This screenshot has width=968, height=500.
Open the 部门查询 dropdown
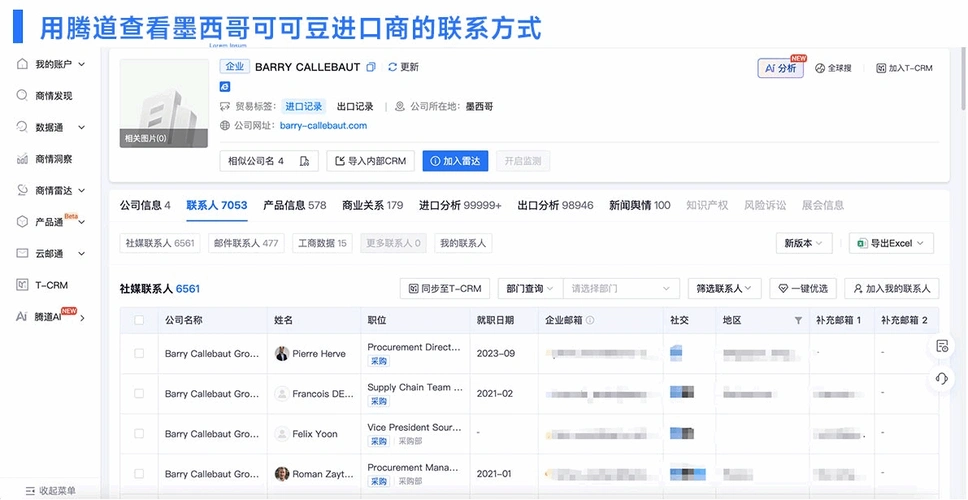[x=530, y=288]
